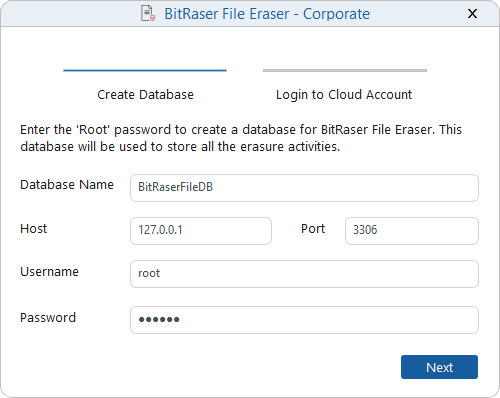Image resolution: width=500 pixels, height=398 pixels.
Task: Click the BitRaser app icon in title bar
Action: (x=148, y=14)
